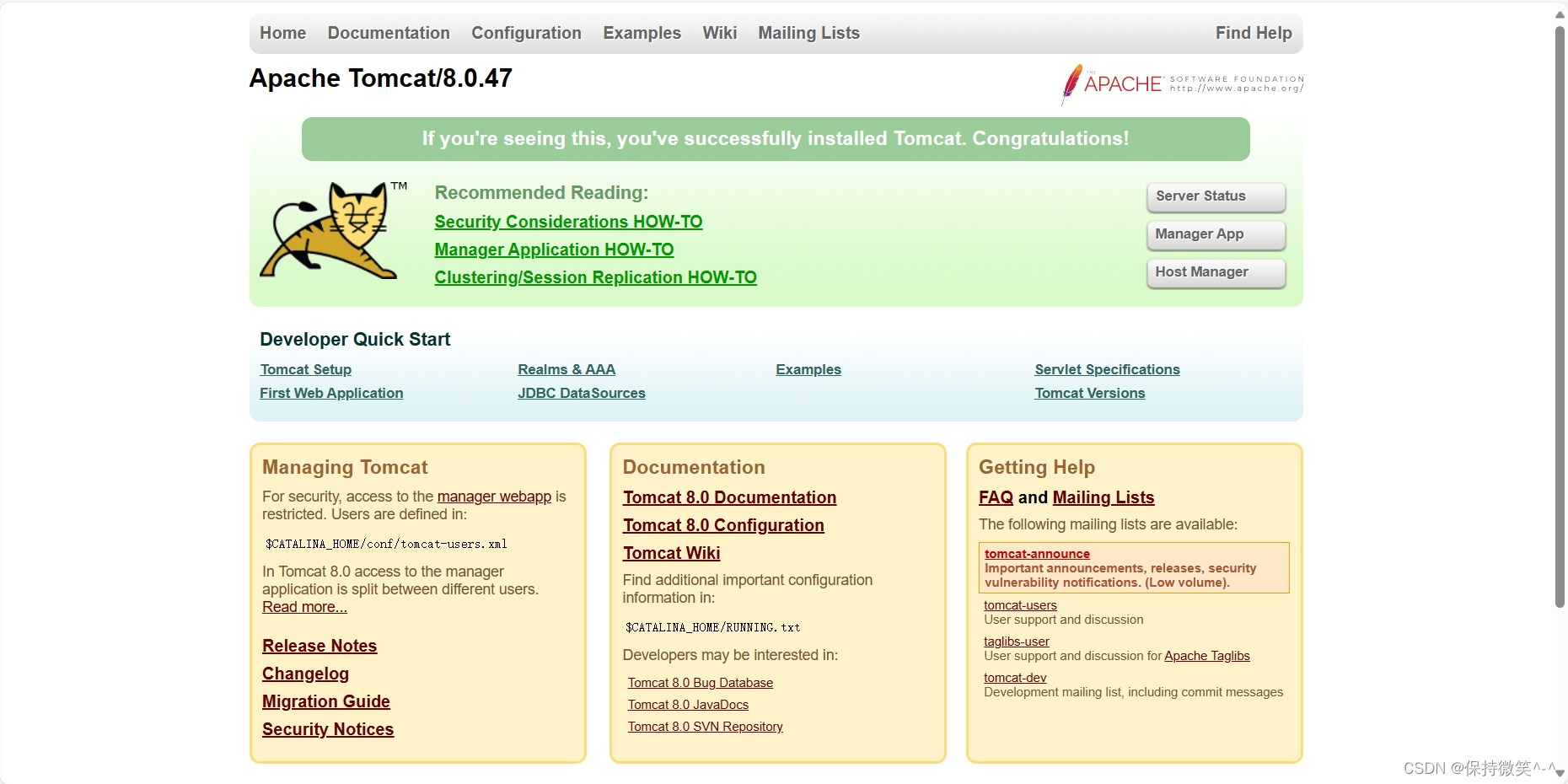The image size is (1568, 784).
Task: Open the Changelog link
Action: tap(305, 674)
